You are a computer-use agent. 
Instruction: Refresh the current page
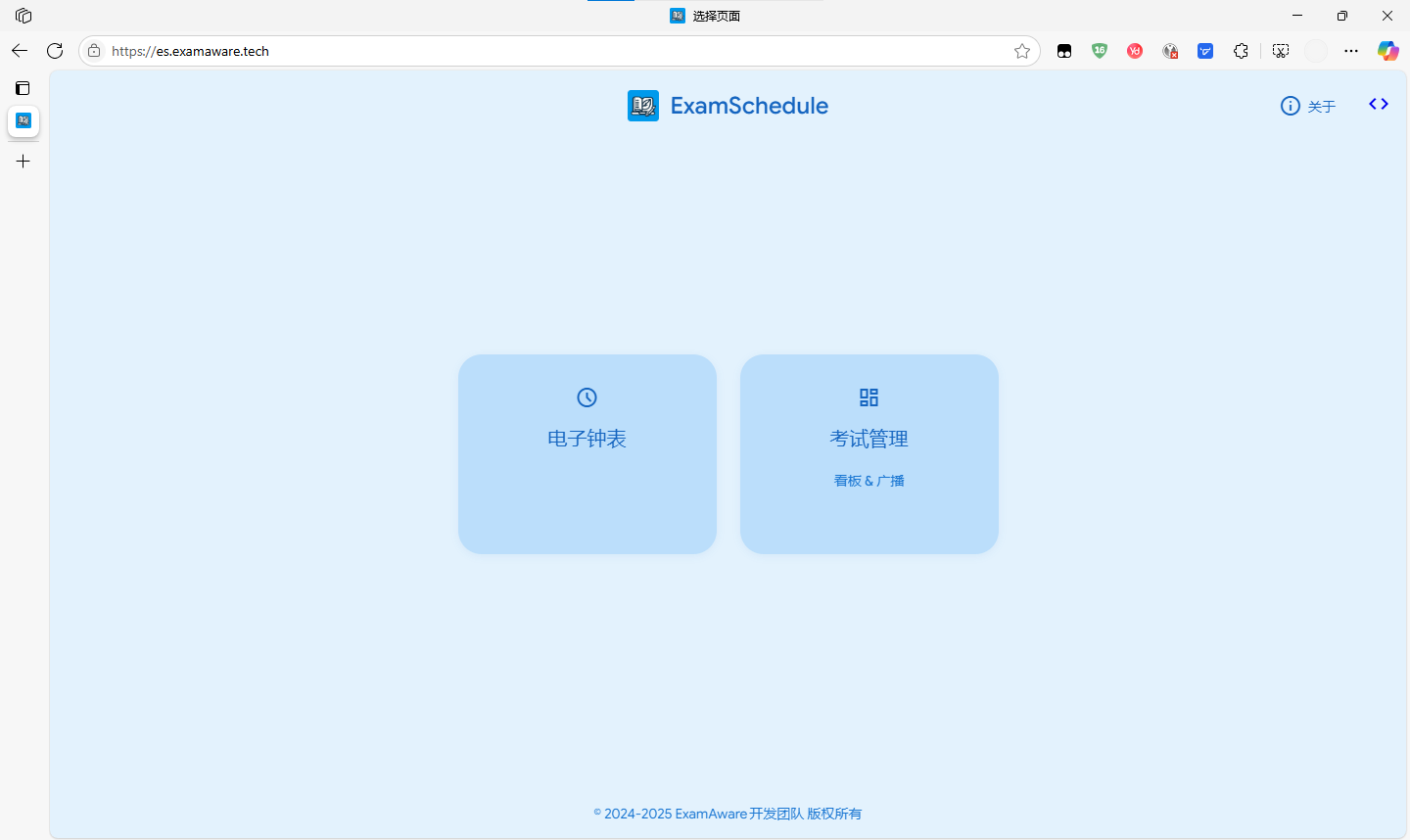click(55, 51)
